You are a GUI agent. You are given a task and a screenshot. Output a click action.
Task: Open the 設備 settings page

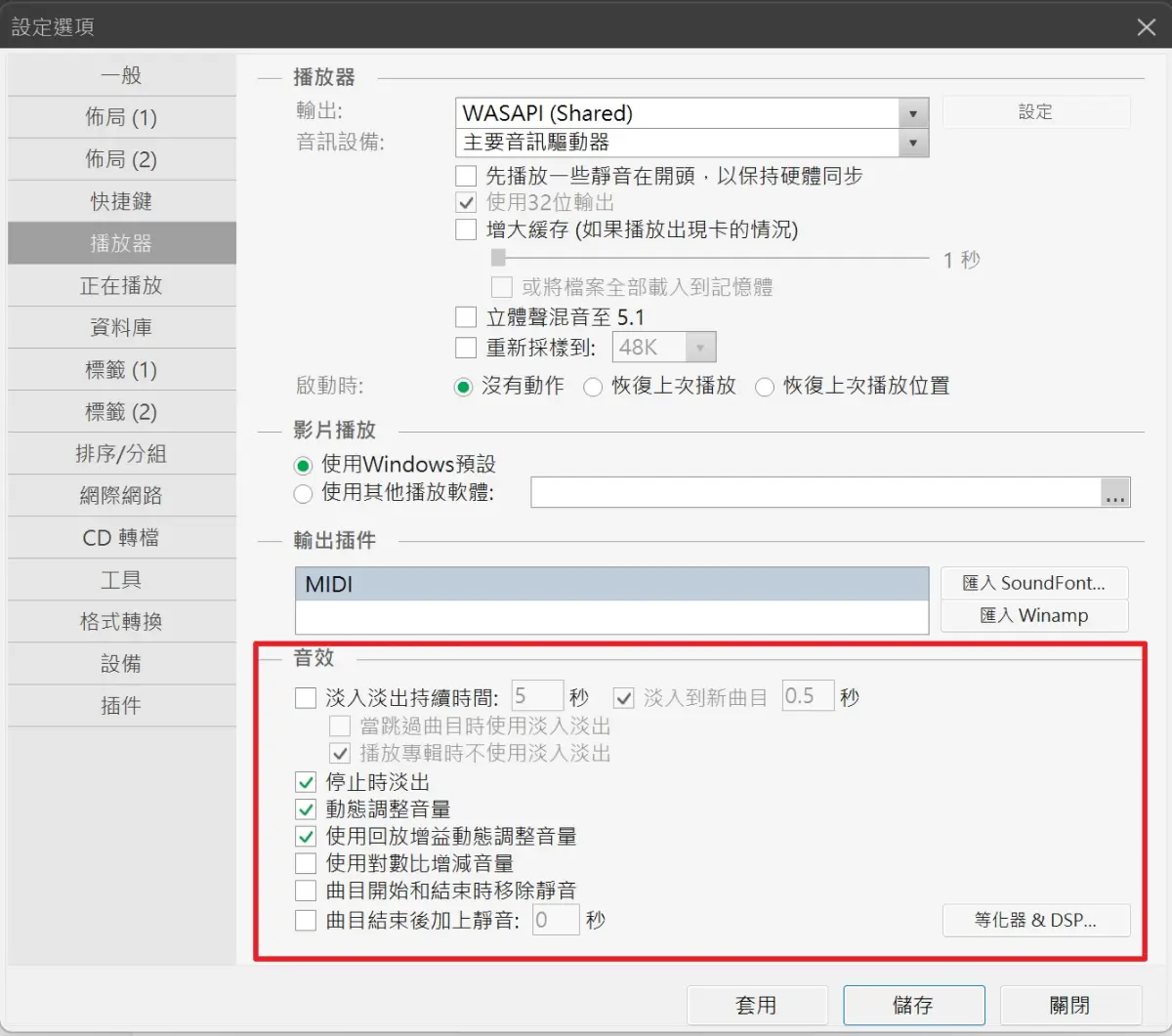point(122,663)
